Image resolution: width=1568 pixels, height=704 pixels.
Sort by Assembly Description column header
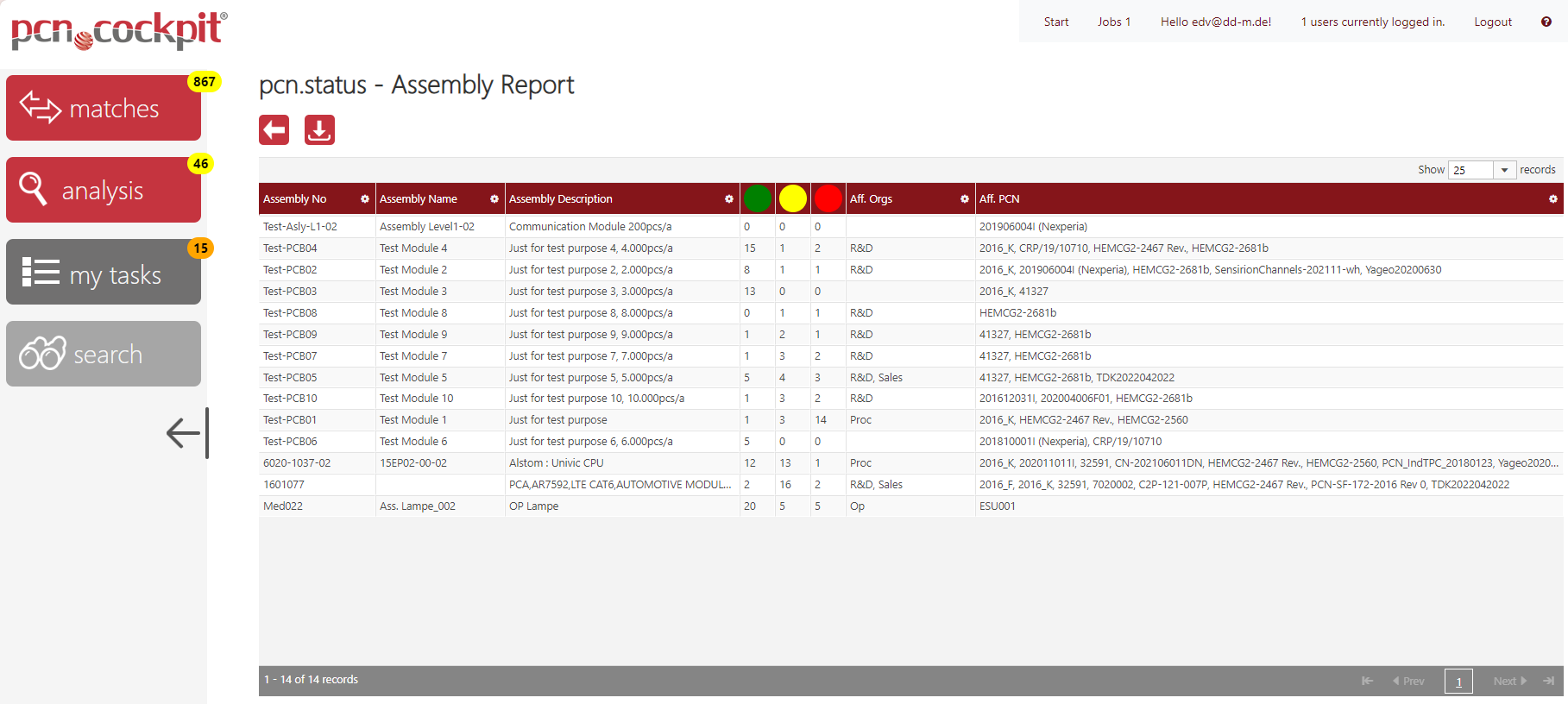561,199
